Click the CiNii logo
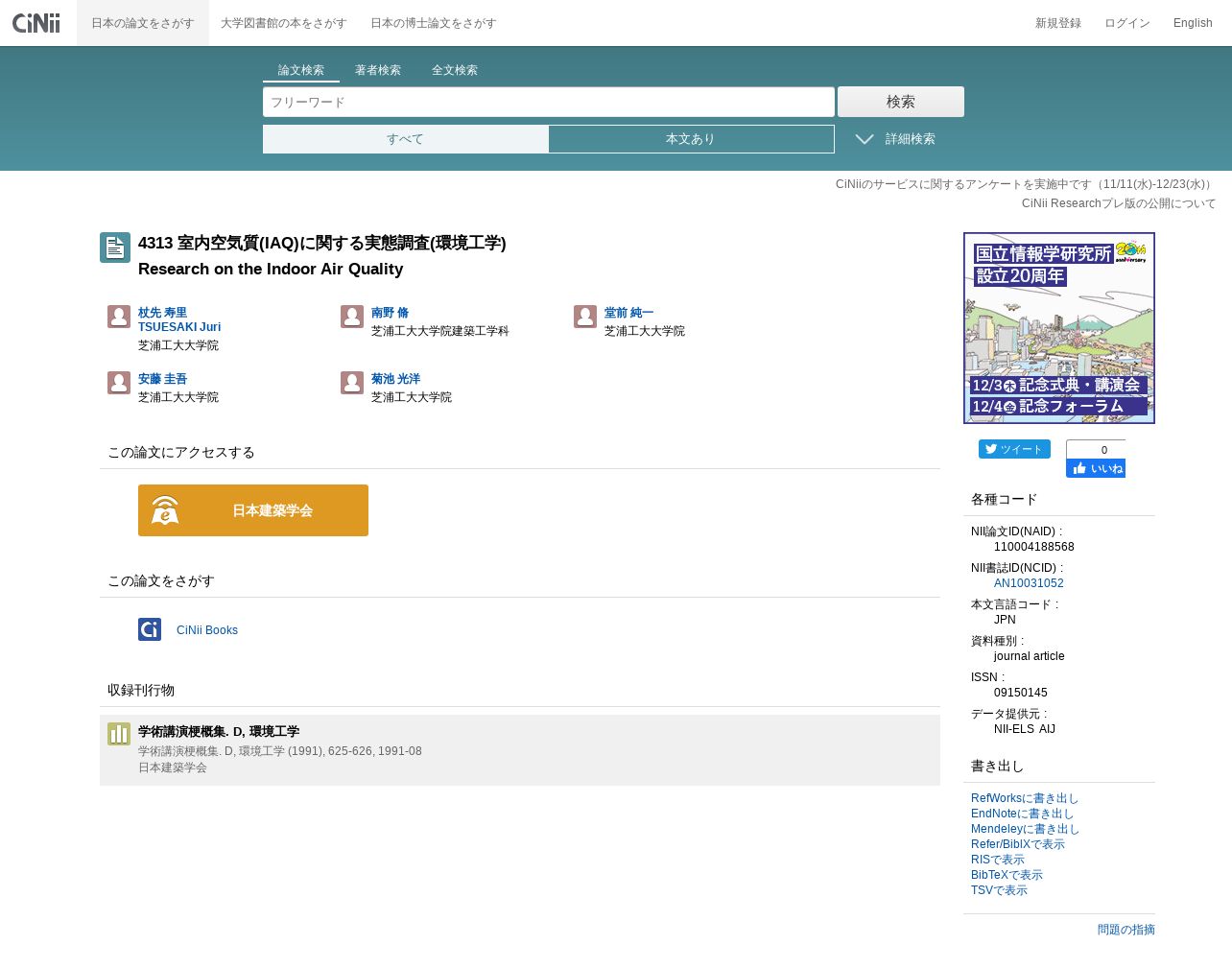This screenshot has width=1232, height=968. [36, 22]
